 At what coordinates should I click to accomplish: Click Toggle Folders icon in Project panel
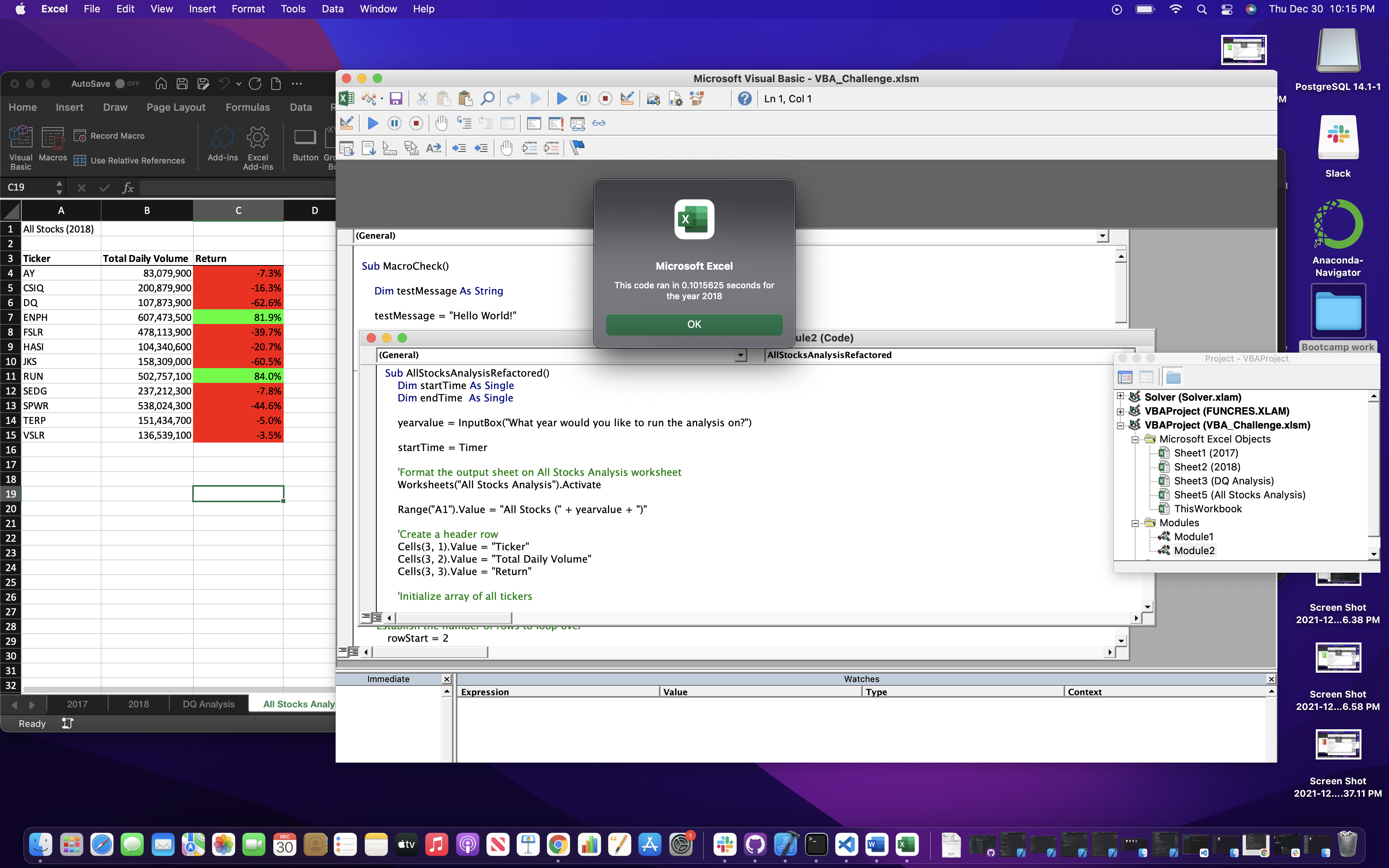[1173, 377]
